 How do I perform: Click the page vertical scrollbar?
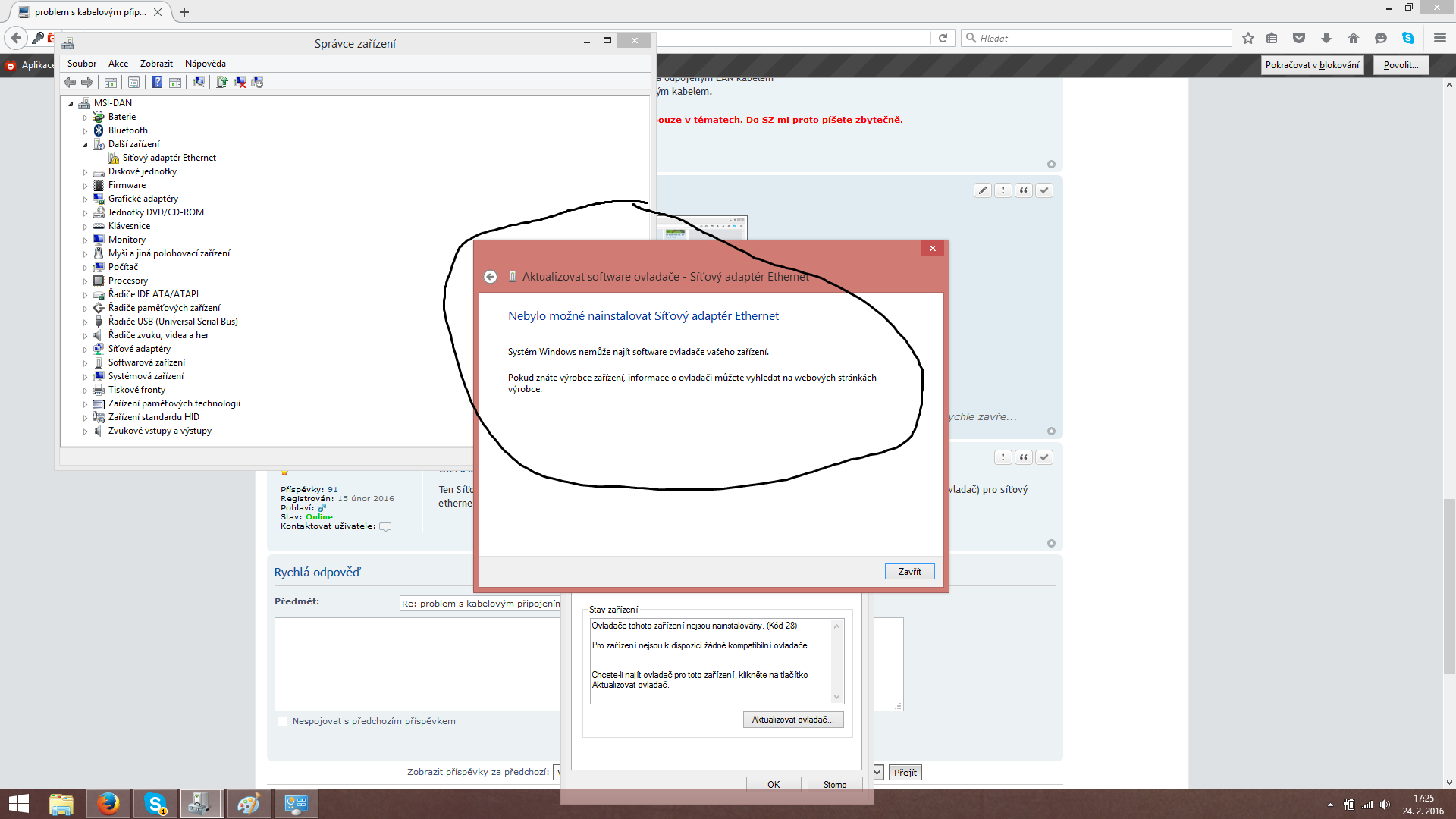pyautogui.click(x=1449, y=584)
